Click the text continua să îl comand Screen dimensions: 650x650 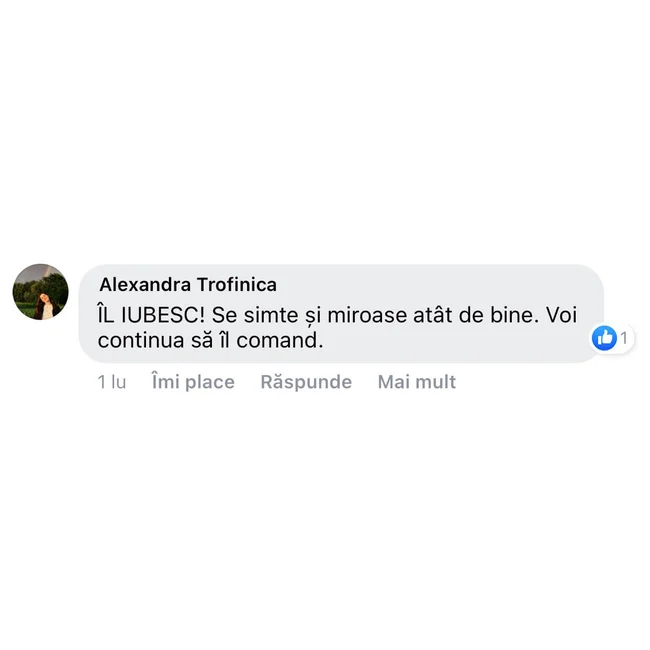tap(210, 340)
